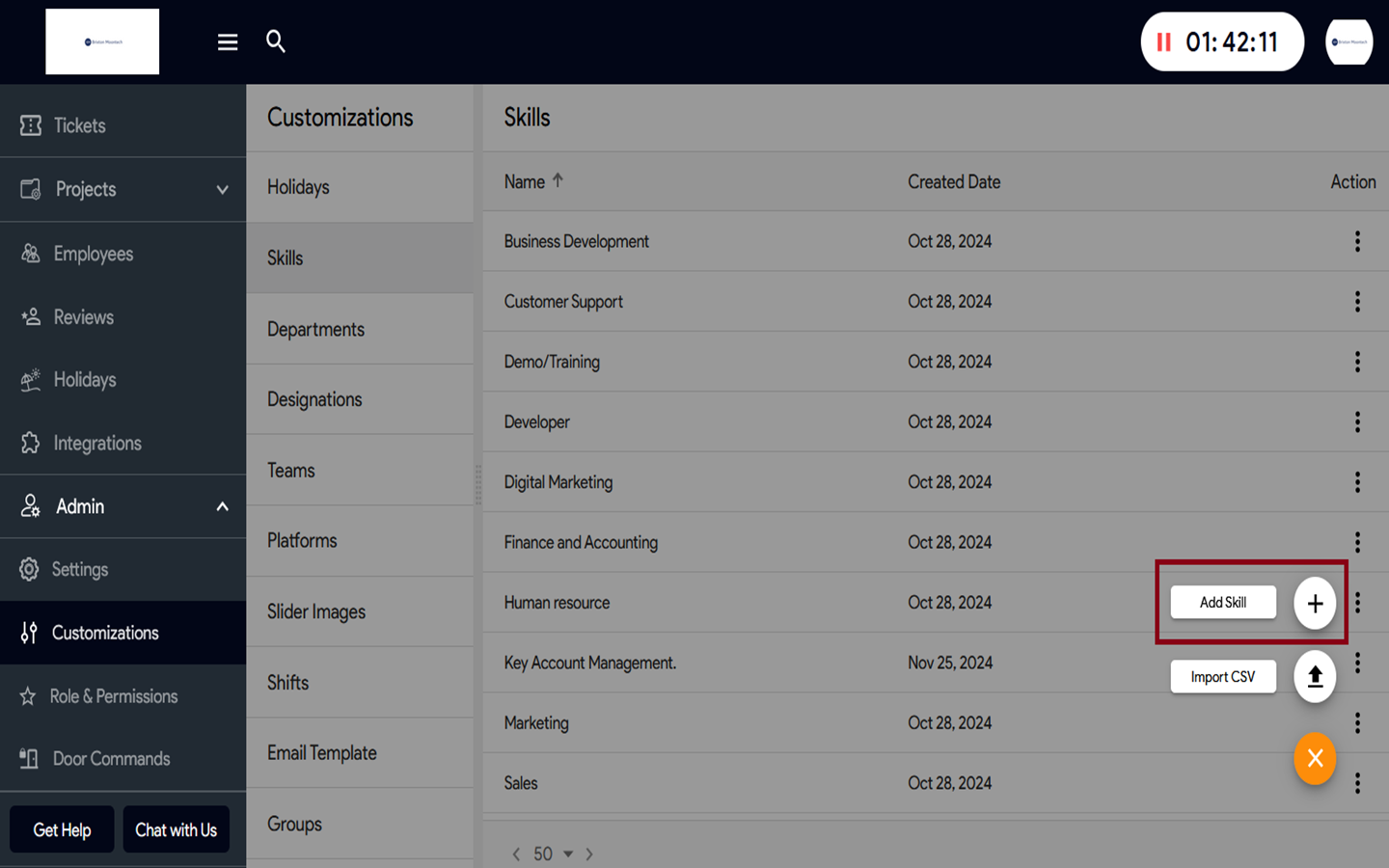This screenshot has height=868, width=1389.
Task: Go to next page of skills
Action: click(x=589, y=854)
